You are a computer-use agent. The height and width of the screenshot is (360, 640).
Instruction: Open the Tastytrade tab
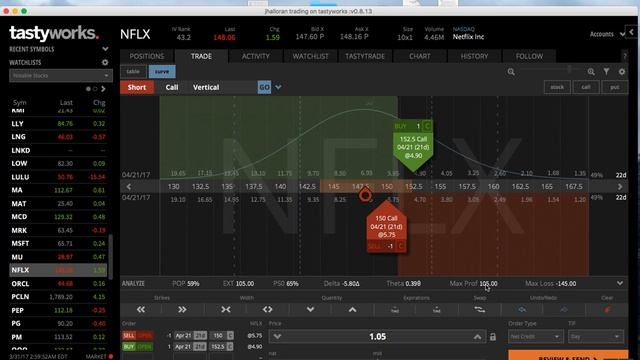tap(365, 56)
